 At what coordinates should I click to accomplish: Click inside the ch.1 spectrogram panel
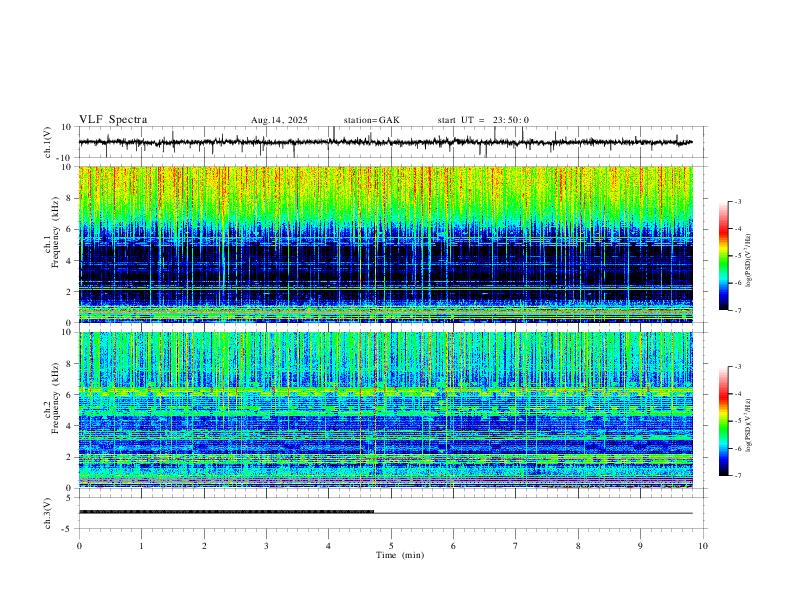click(x=385, y=244)
